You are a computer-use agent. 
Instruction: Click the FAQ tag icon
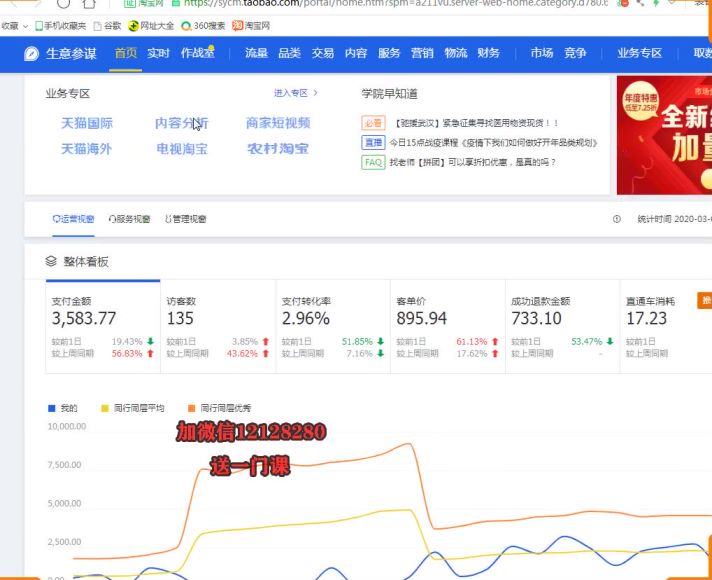coord(373,162)
